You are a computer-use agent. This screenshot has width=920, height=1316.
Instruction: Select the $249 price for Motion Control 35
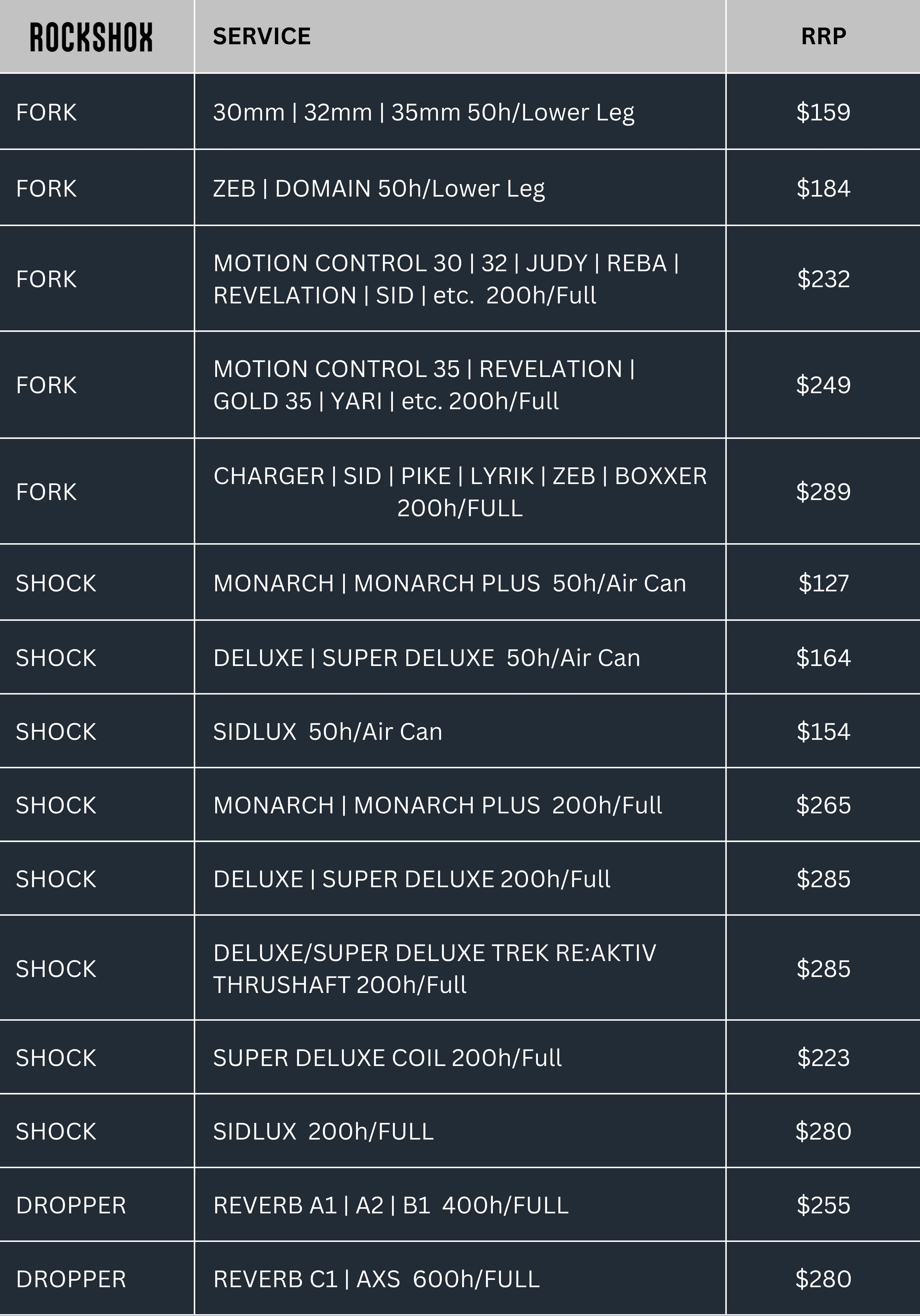[x=823, y=385]
